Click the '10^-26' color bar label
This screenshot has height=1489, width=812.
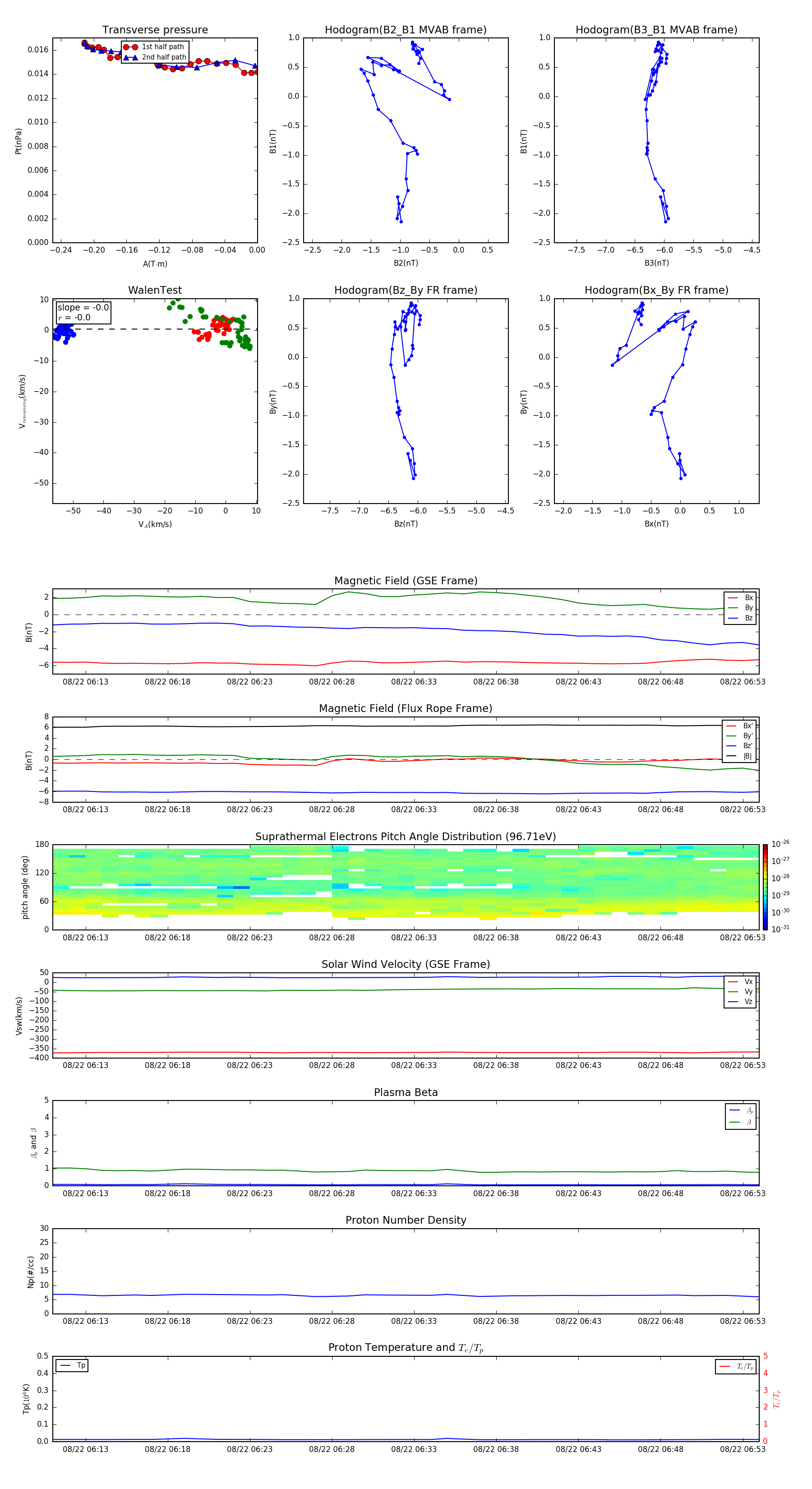(780, 844)
